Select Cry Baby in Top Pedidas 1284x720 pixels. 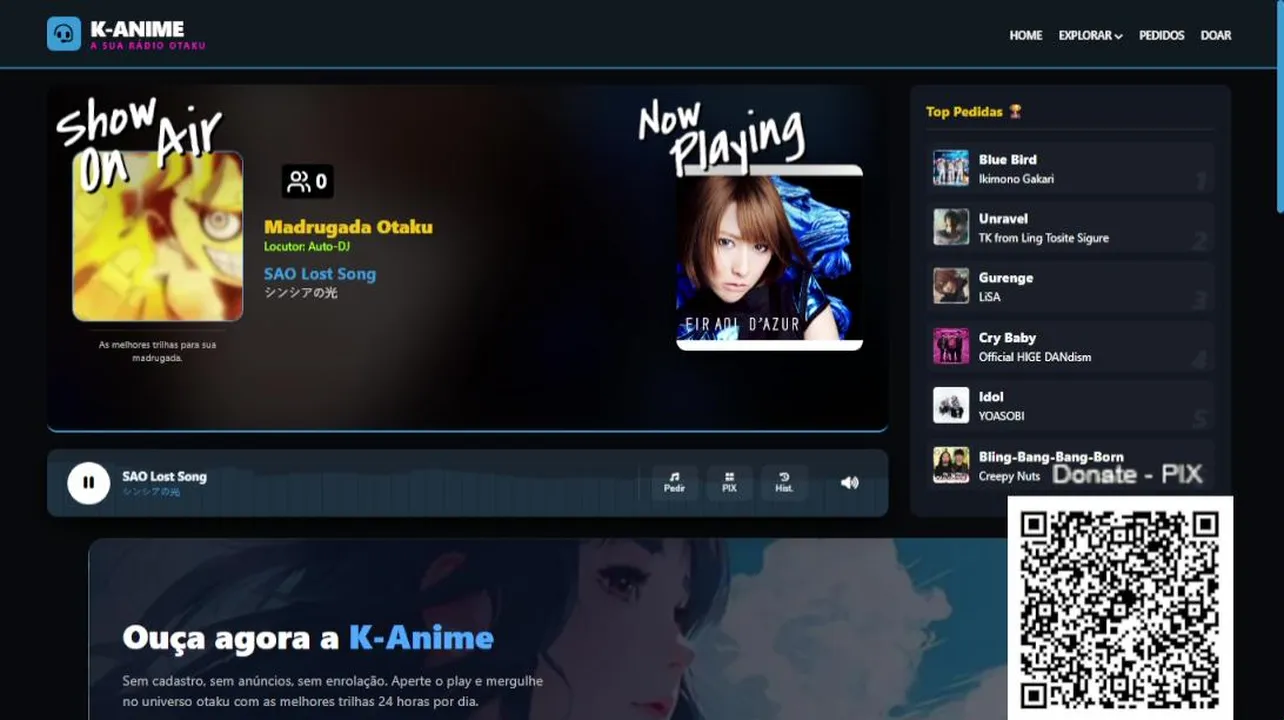pos(1070,346)
